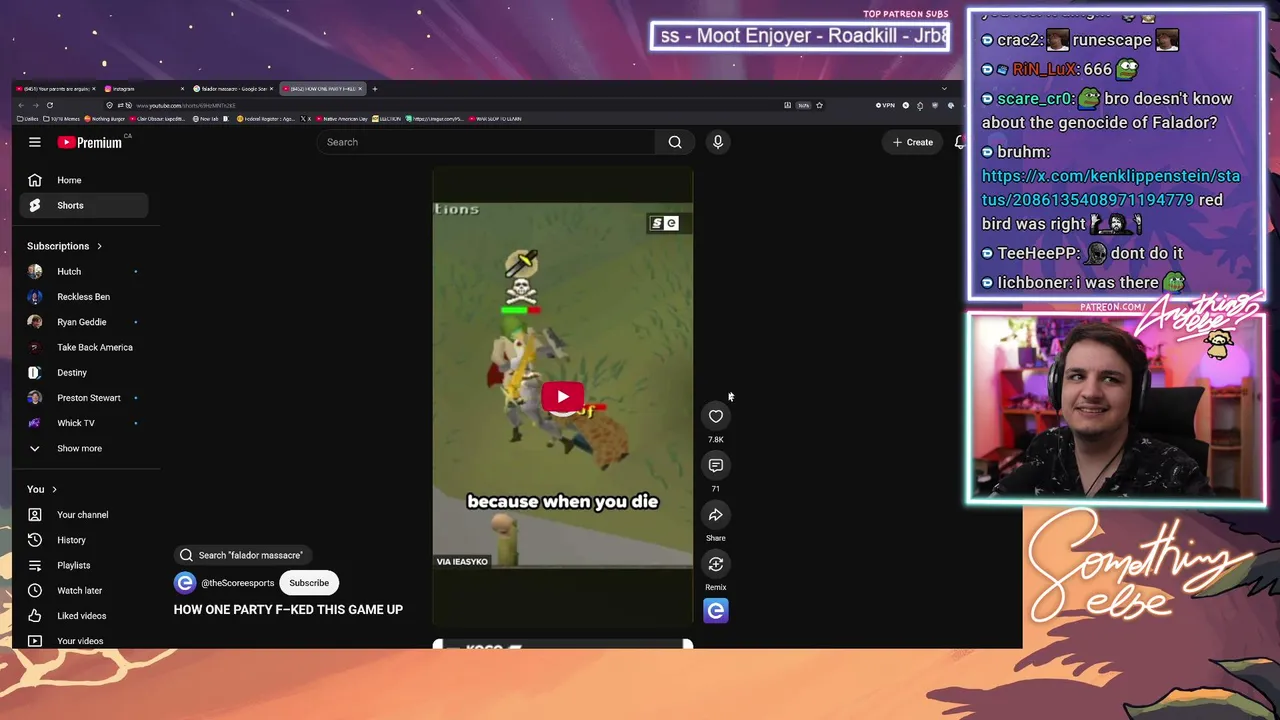Open the 10/10 Memes bookmarks folder
The height and width of the screenshot is (720, 1280).
click(x=62, y=119)
